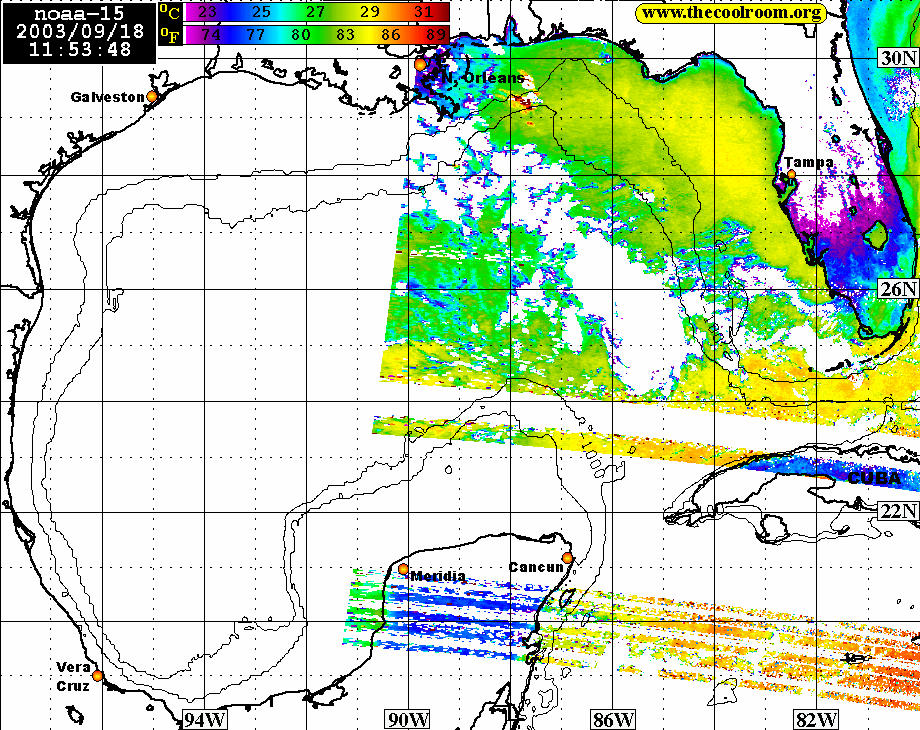
Task: Click the Cancun text label
Action: tap(536, 567)
